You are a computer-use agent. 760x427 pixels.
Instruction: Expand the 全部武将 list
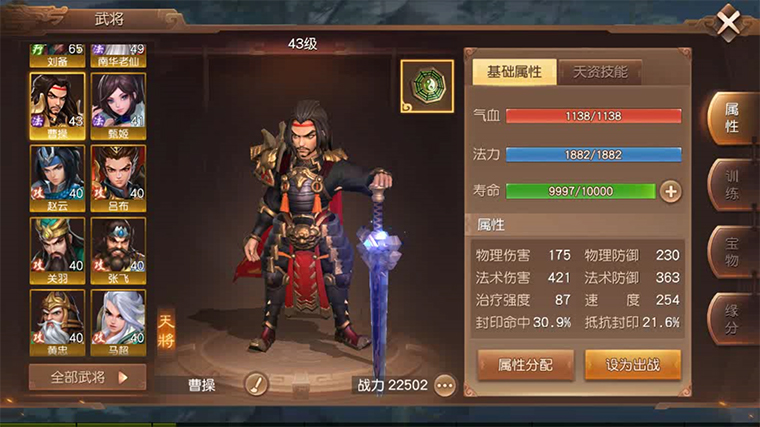click(x=87, y=377)
